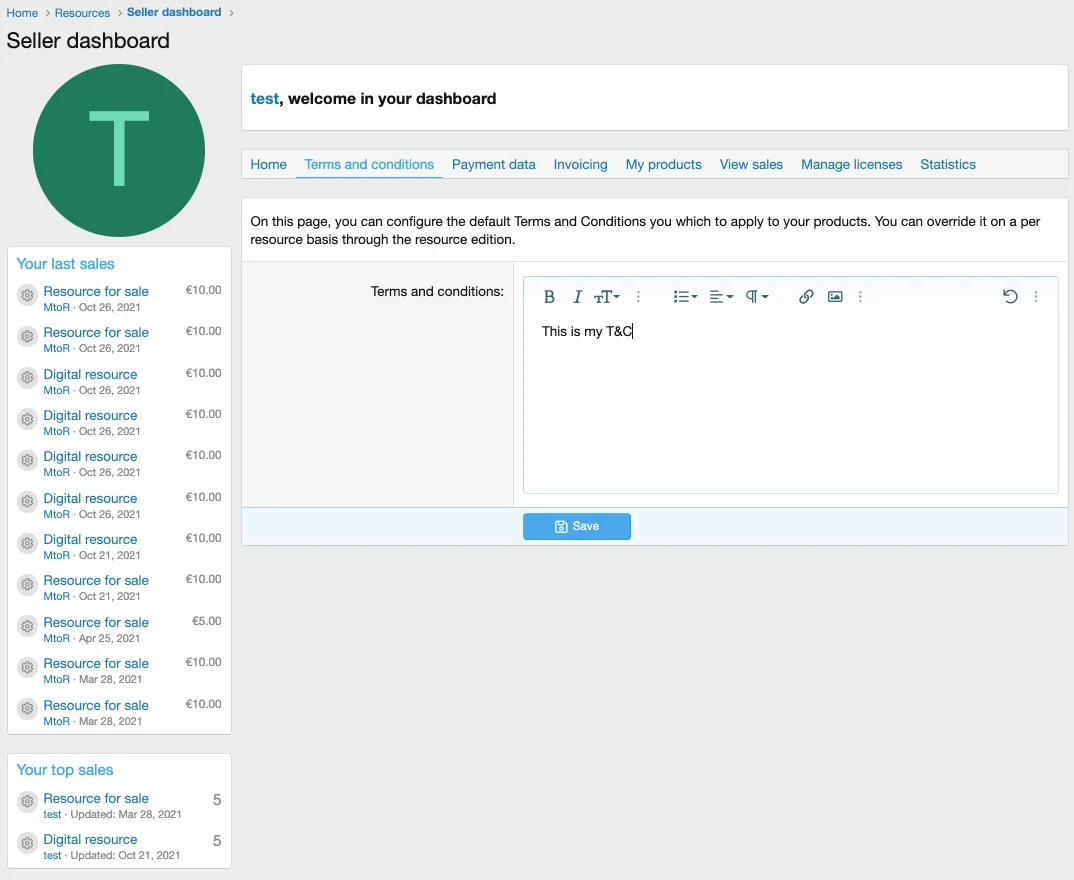
Task: Open Resource for sale under top sales
Action: (x=96, y=798)
